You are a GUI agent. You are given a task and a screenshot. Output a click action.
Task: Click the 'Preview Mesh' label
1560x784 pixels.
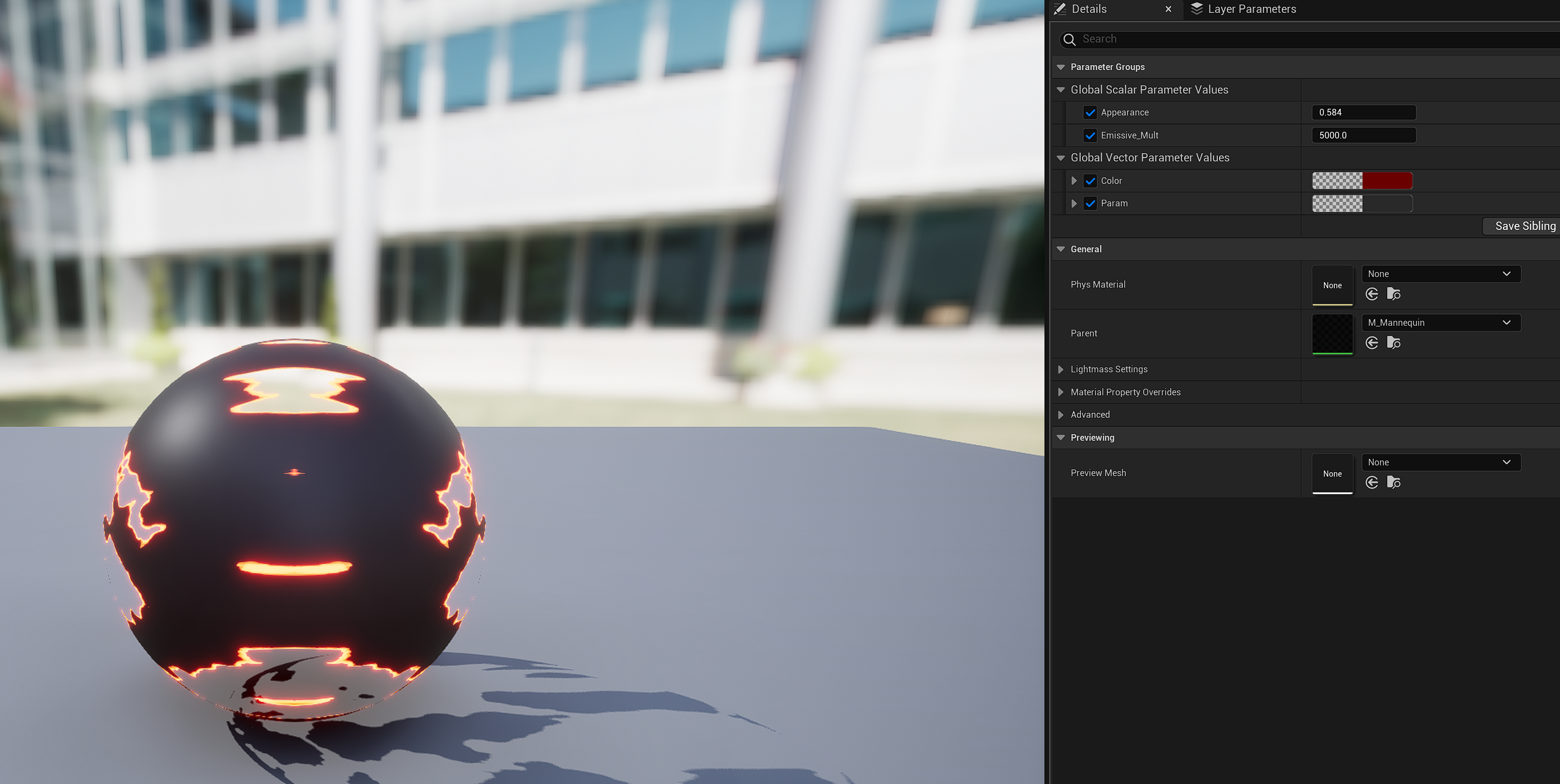pyautogui.click(x=1098, y=473)
